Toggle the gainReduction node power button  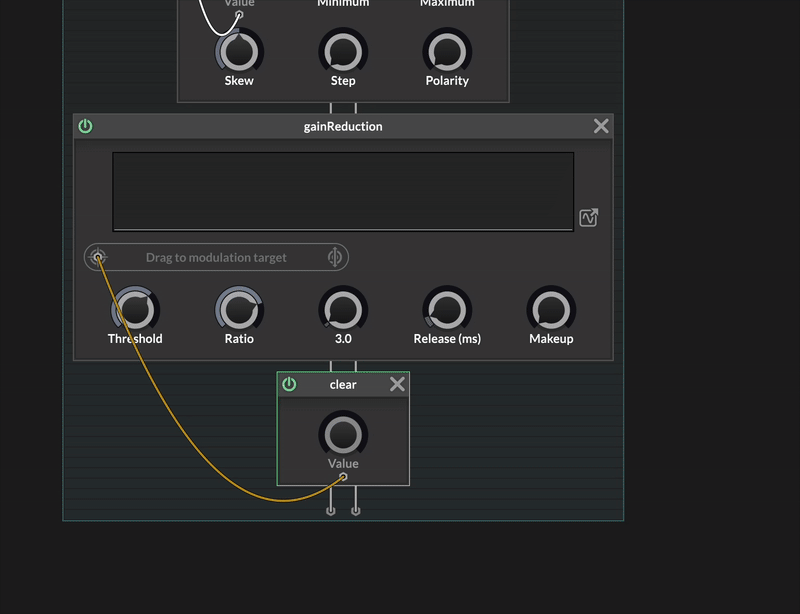(85, 126)
